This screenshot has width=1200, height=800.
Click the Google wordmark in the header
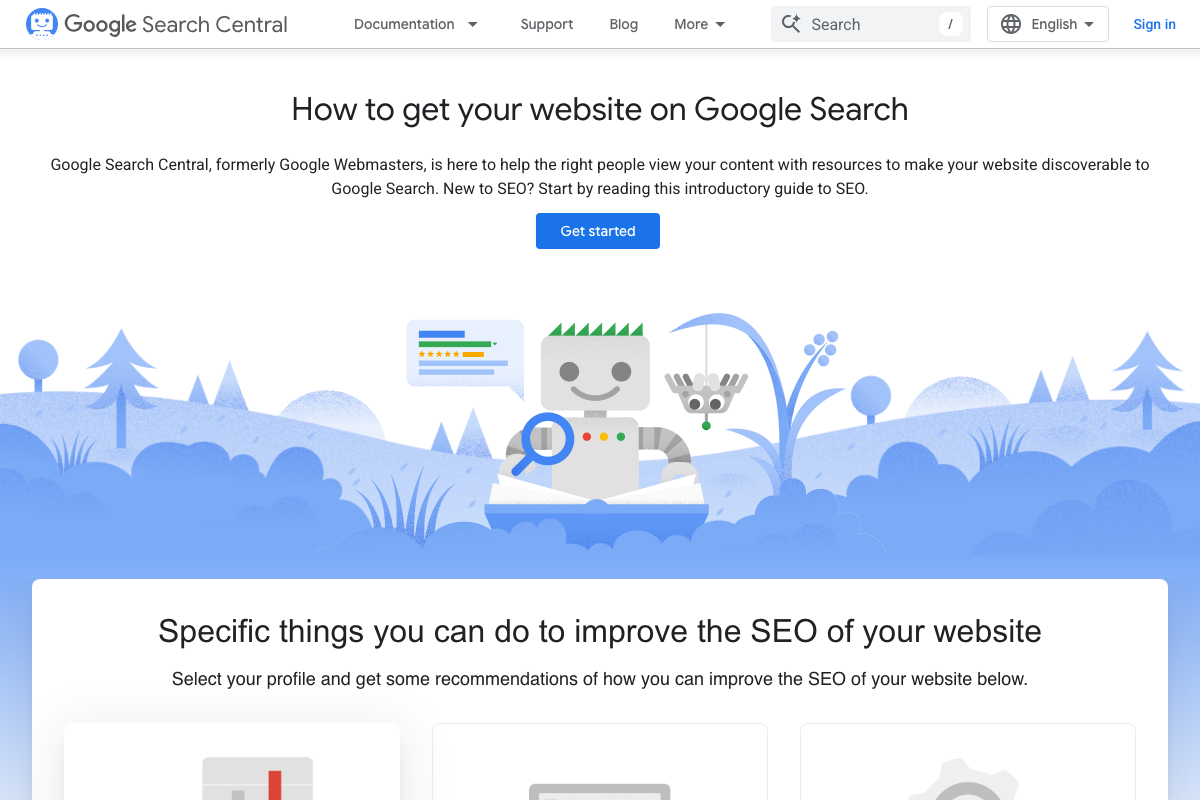click(x=99, y=23)
